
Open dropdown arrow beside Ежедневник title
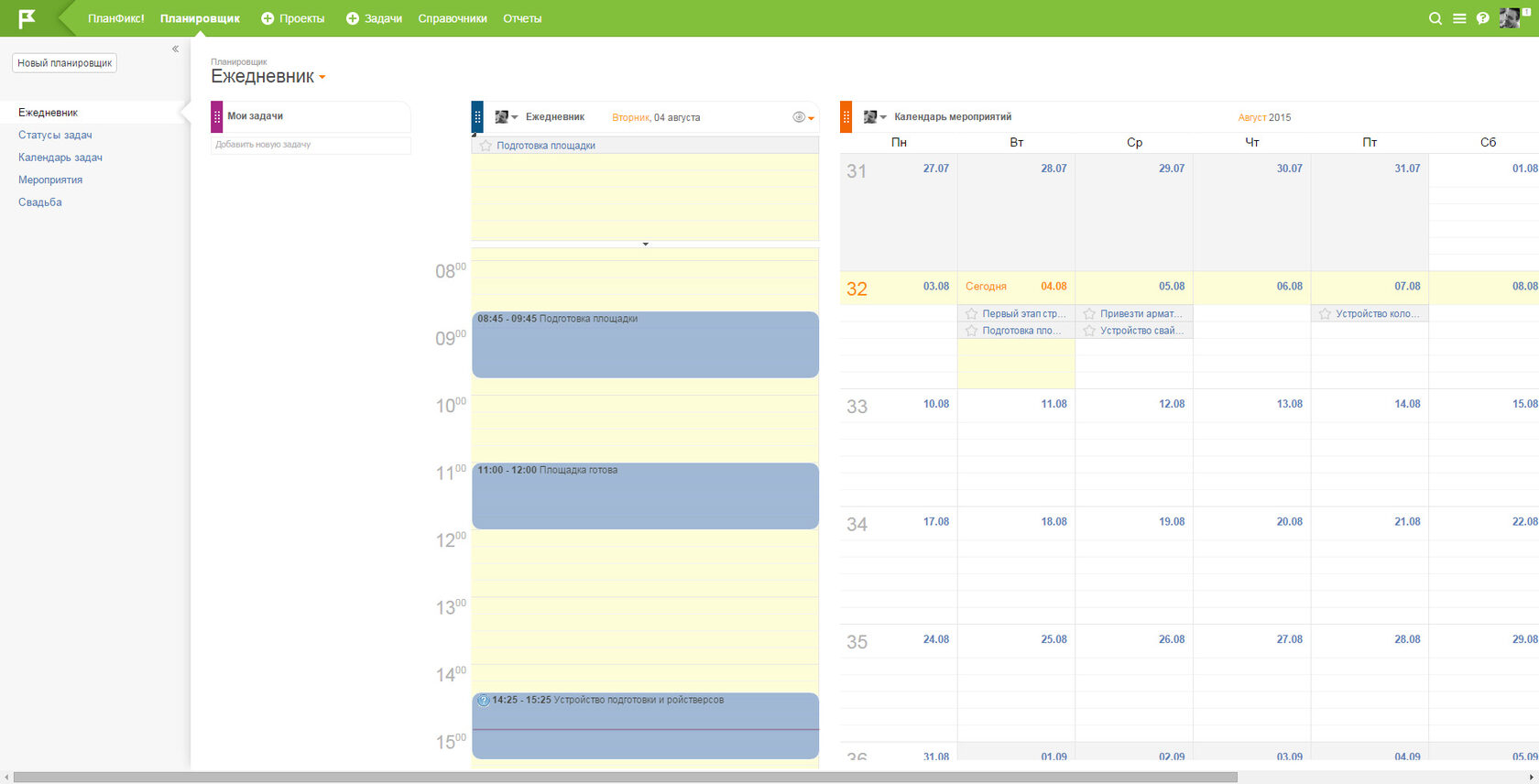(x=322, y=78)
